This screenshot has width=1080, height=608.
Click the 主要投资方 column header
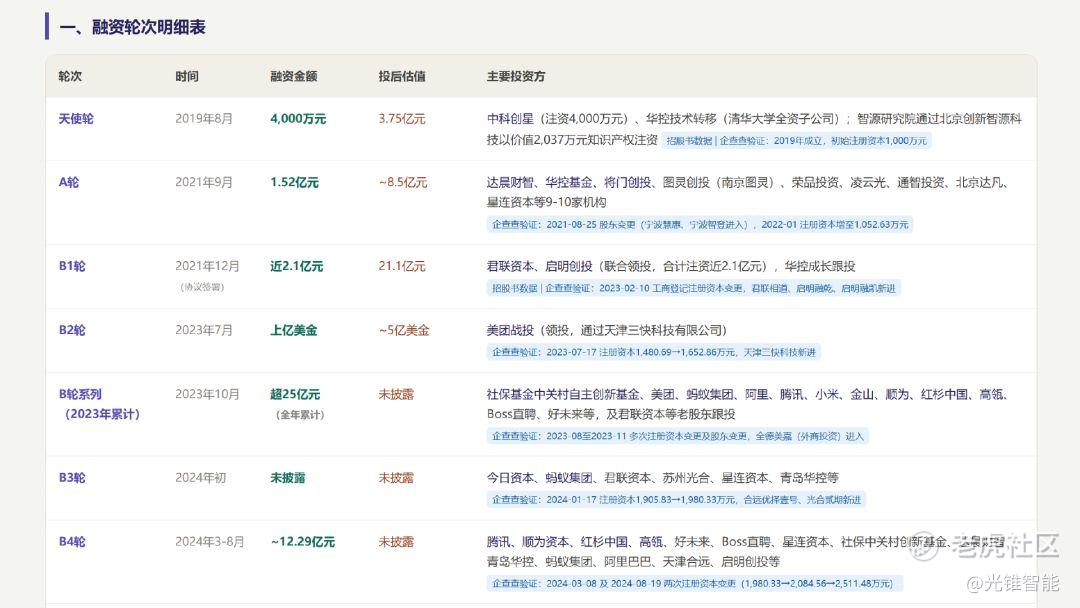pos(516,76)
